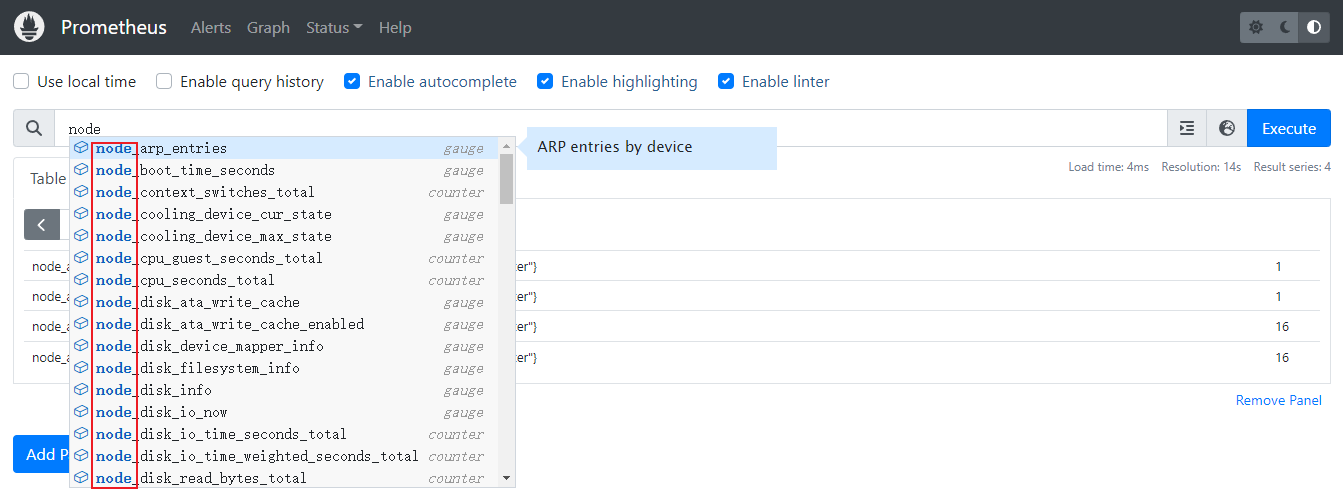The width and height of the screenshot is (1343, 503).
Task: Enable the Use local time checkbox
Action: pyautogui.click(x=21, y=81)
